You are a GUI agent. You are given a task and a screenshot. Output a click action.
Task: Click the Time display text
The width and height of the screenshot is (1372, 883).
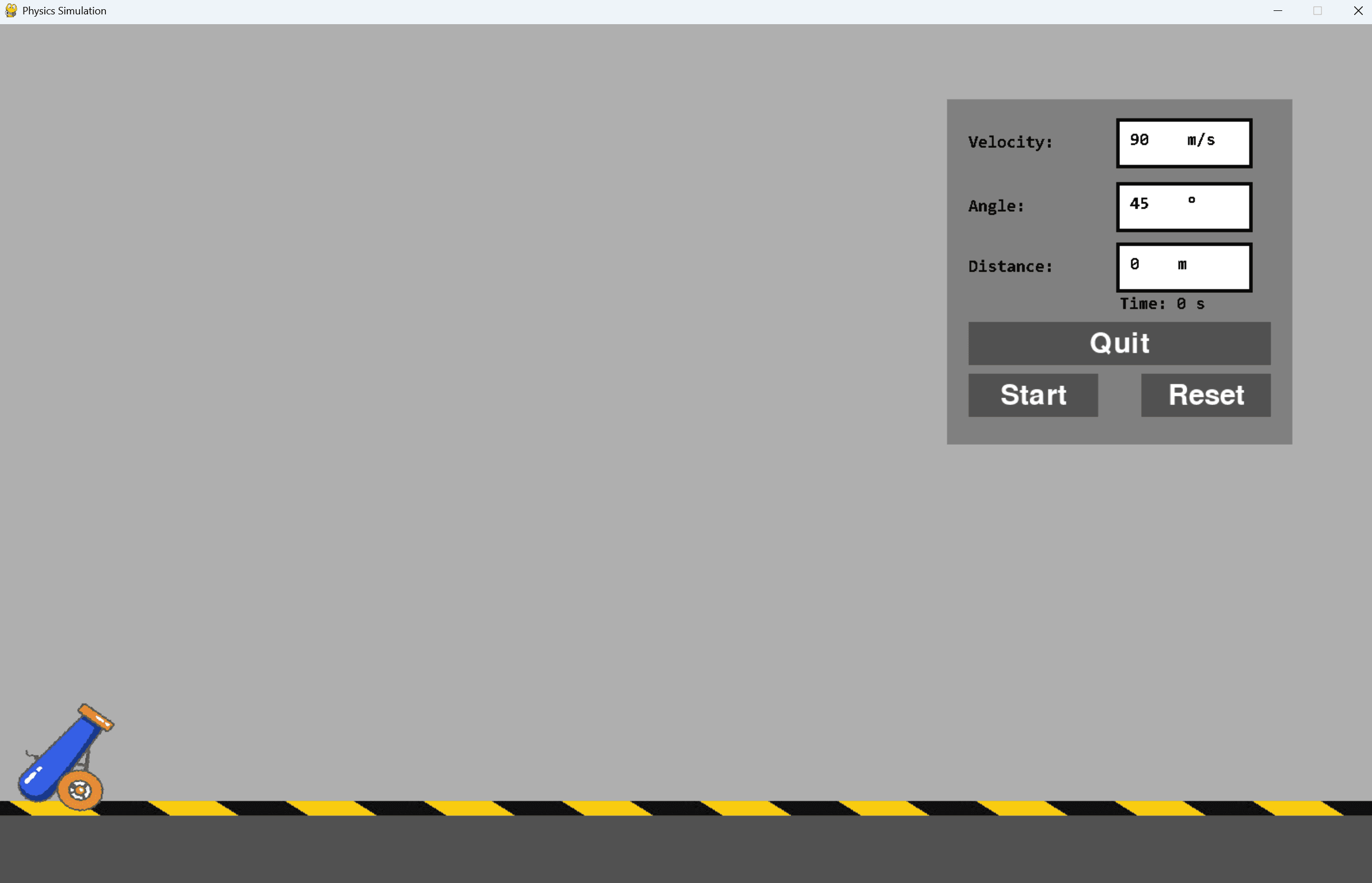[1161, 304]
